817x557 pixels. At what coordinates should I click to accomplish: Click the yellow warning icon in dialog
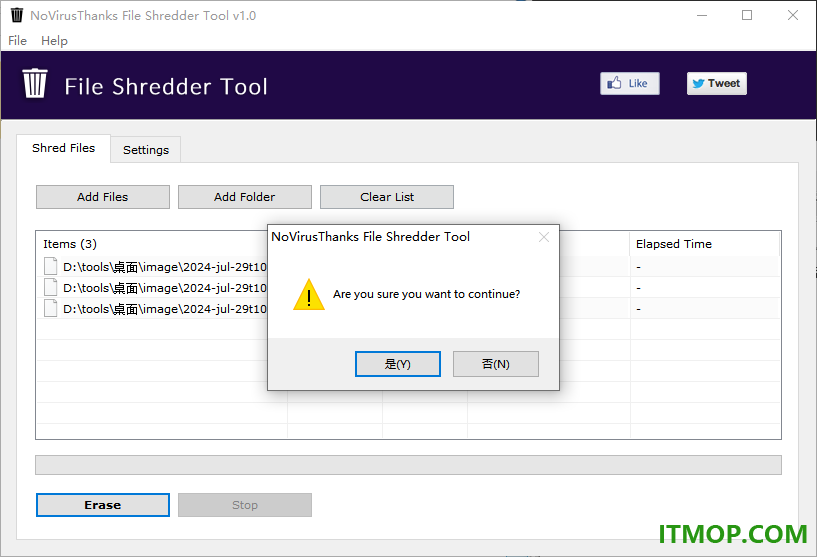309,294
